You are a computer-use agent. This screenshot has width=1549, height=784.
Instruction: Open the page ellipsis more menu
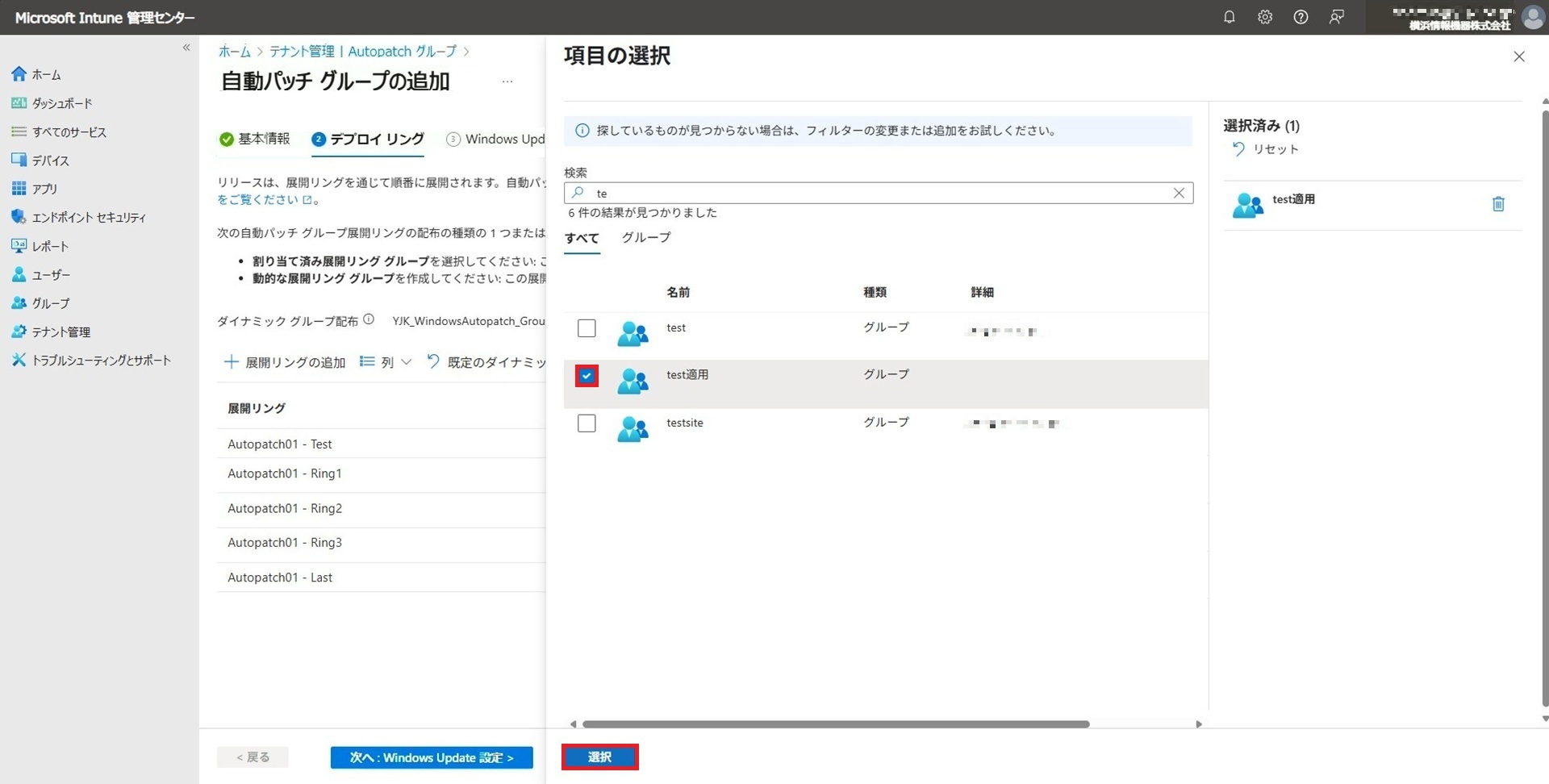[507, 81]
